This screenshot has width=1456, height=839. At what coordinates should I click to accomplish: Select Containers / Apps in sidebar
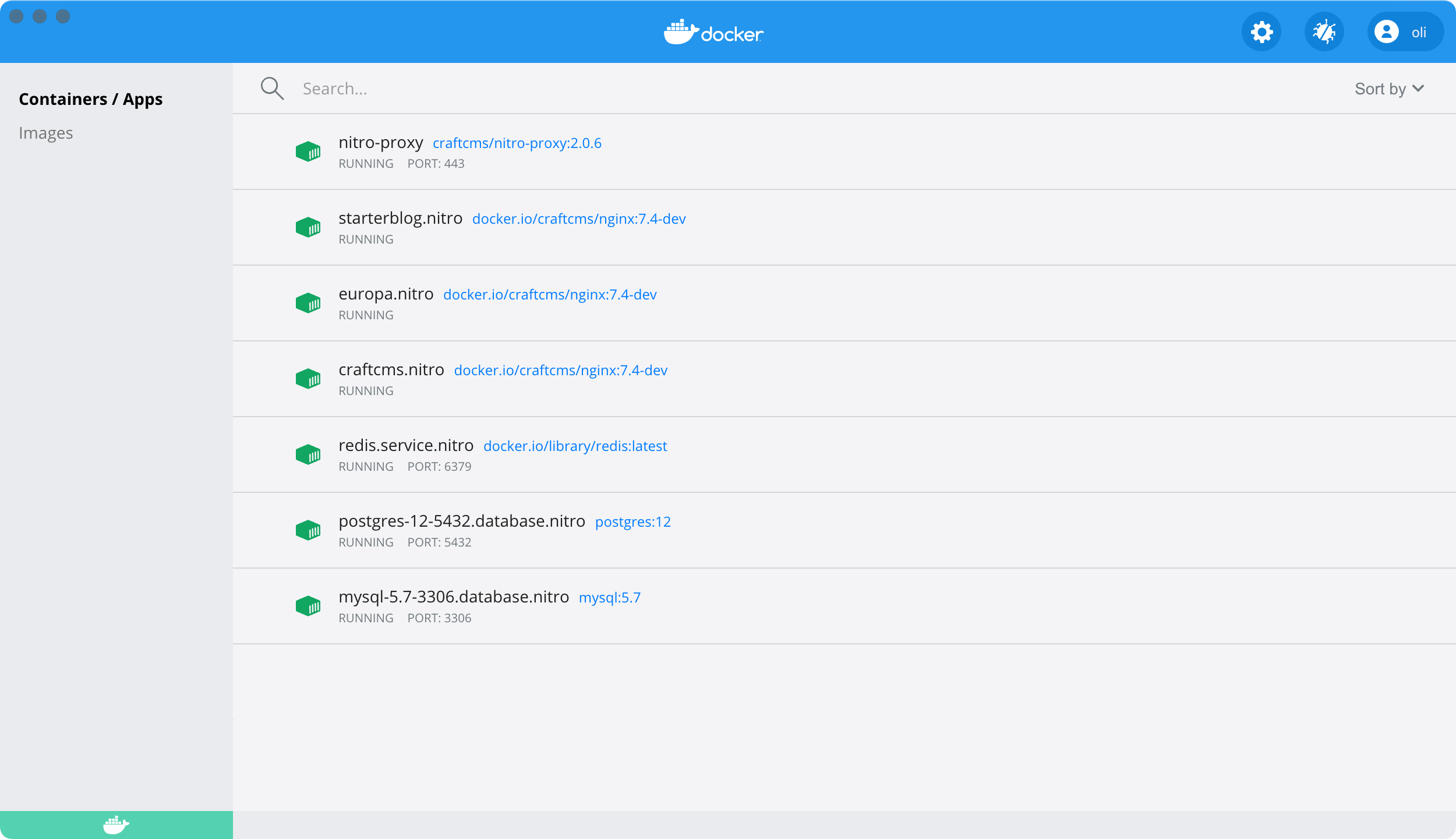coord(91,99)
